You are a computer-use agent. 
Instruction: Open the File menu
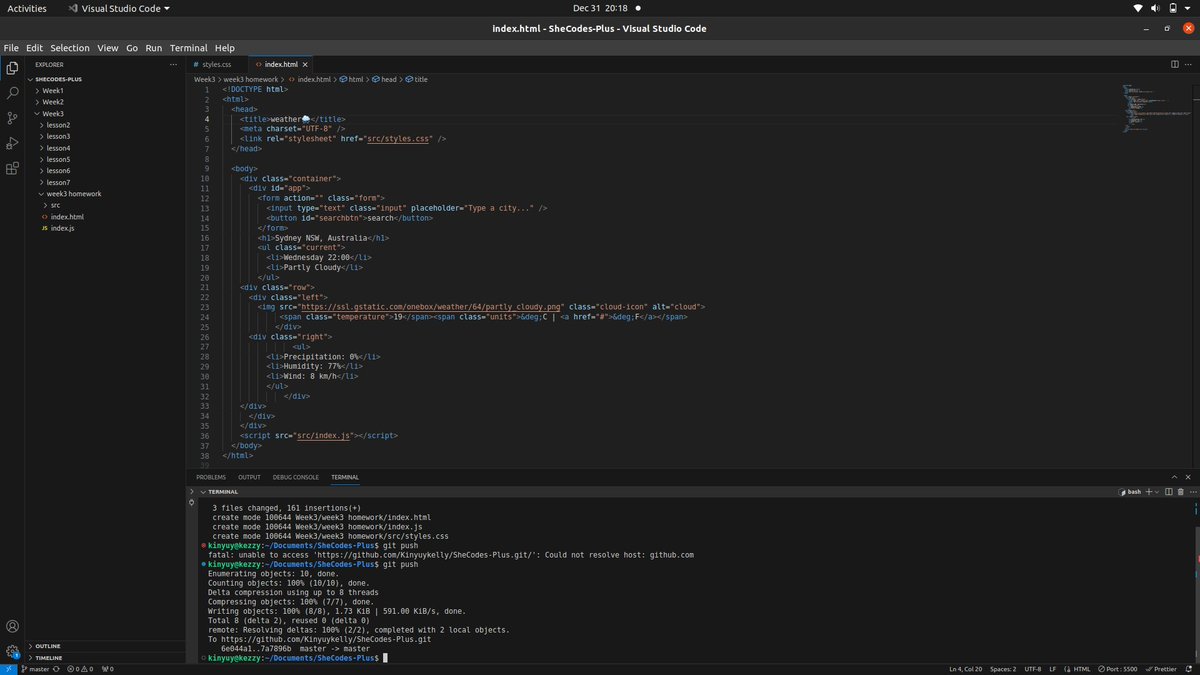[x=11, y=48]
